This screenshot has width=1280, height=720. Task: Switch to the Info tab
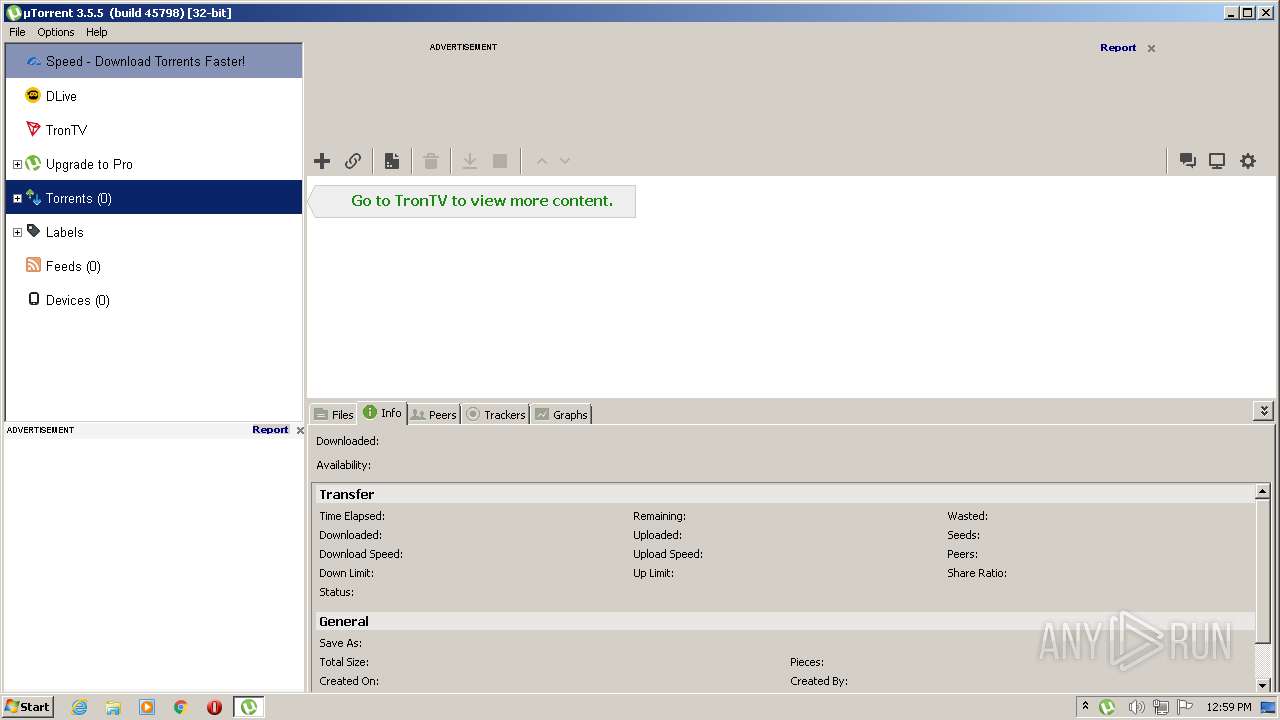point(383,413)
